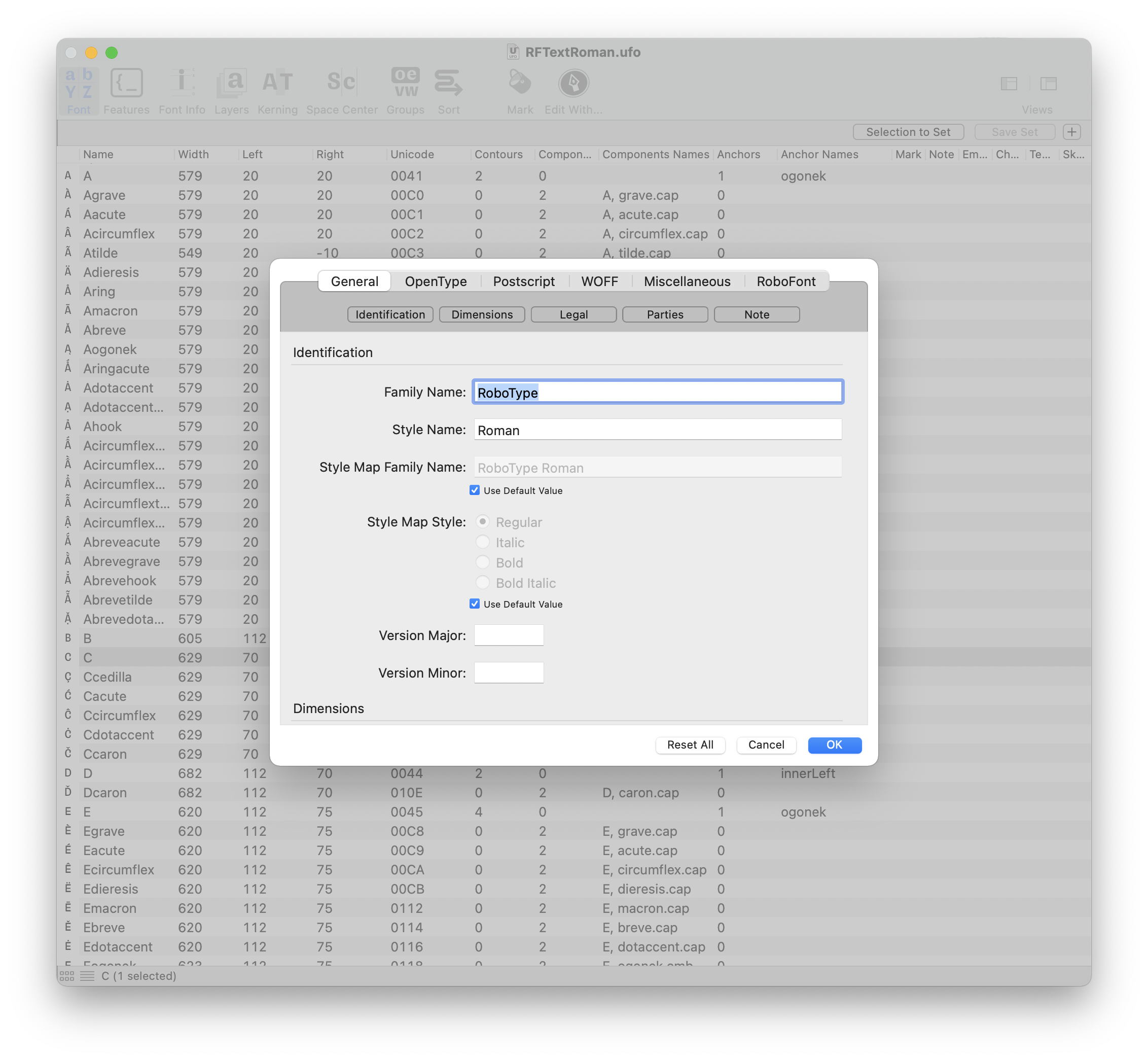Click 'E, macron.cap' component name cell
The width and height of the screenshot is (1148, 1061).
coord(645,908)
